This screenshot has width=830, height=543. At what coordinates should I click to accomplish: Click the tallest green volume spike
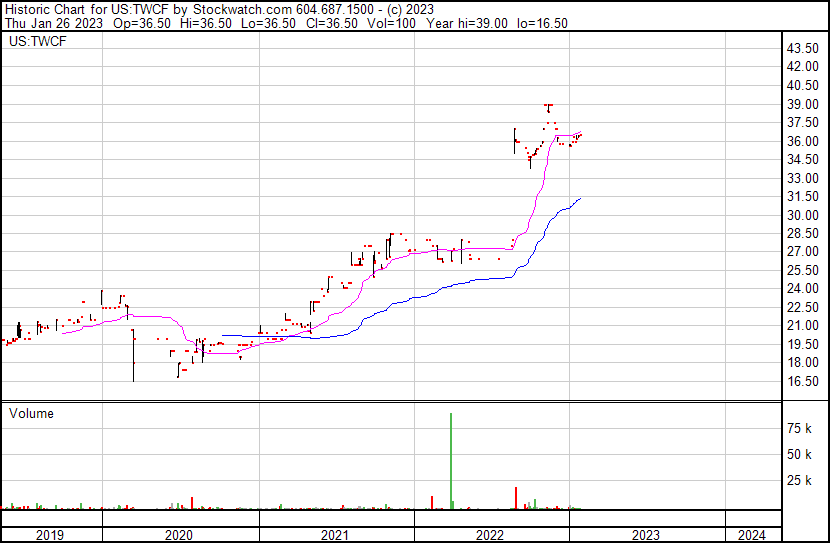(x=451, y=460)
